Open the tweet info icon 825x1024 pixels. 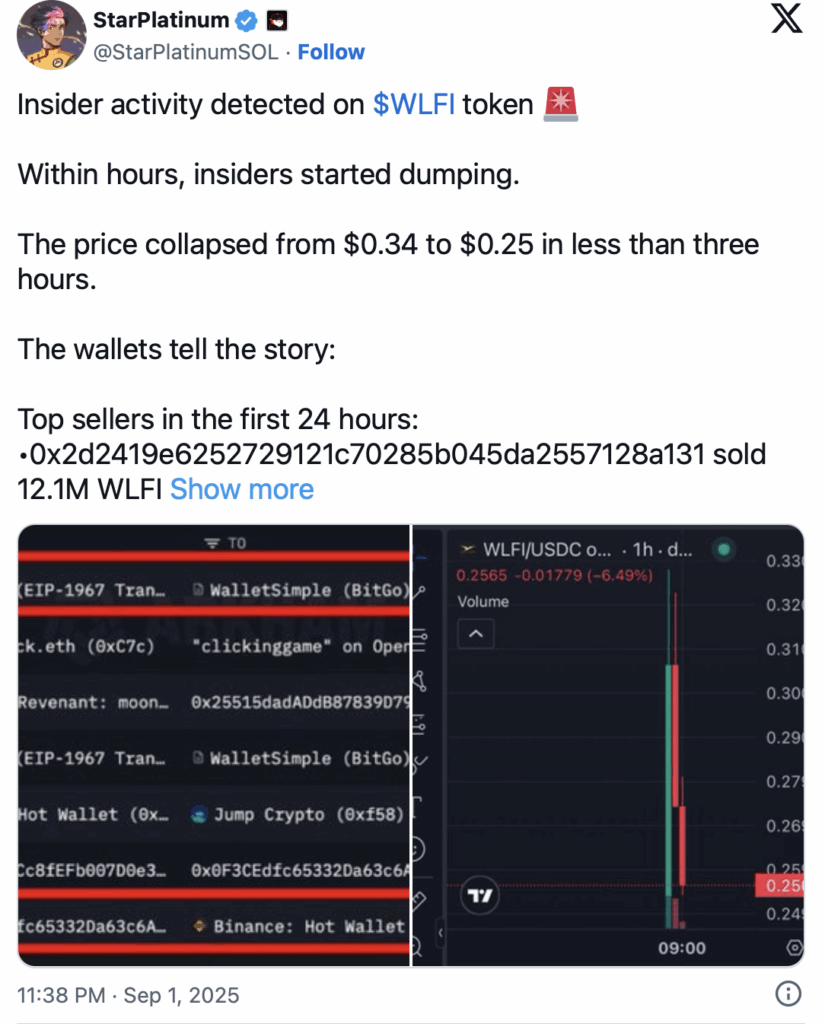click(788, 994)
